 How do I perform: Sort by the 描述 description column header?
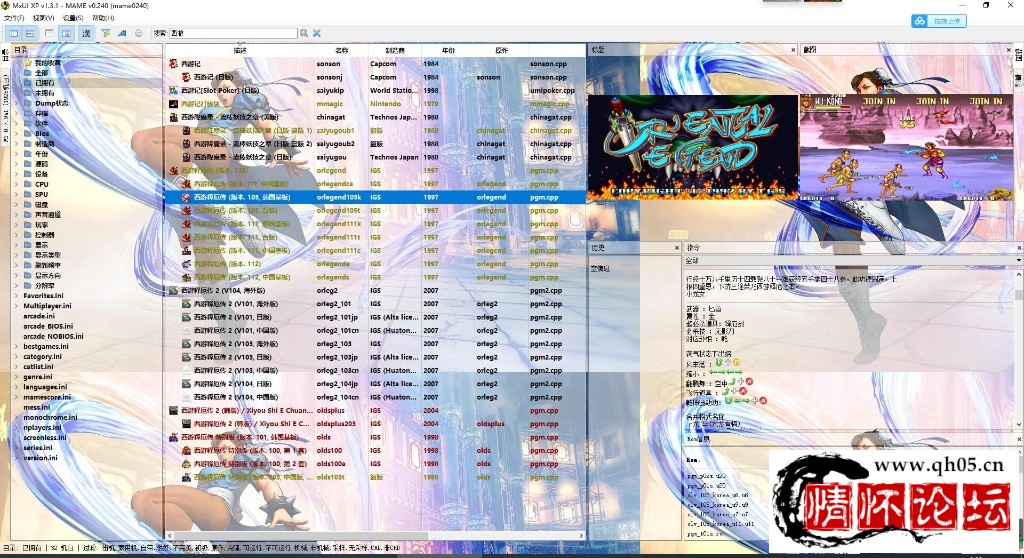coord(240,50)
